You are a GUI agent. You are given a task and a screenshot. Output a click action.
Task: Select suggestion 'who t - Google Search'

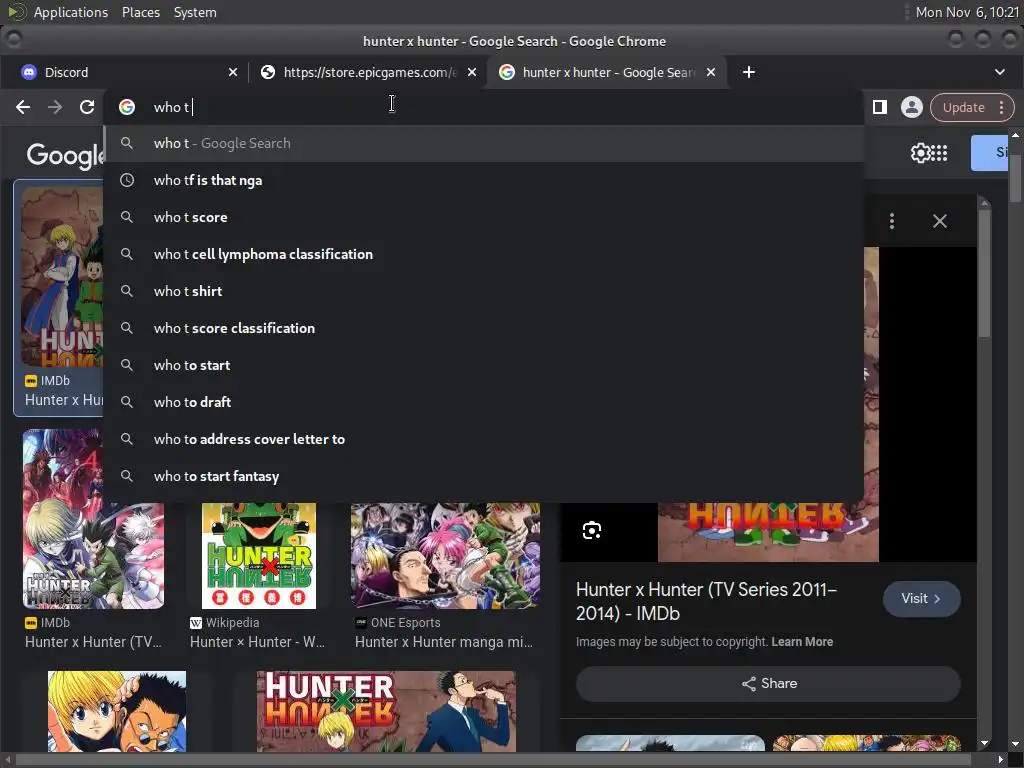(484, 143)
